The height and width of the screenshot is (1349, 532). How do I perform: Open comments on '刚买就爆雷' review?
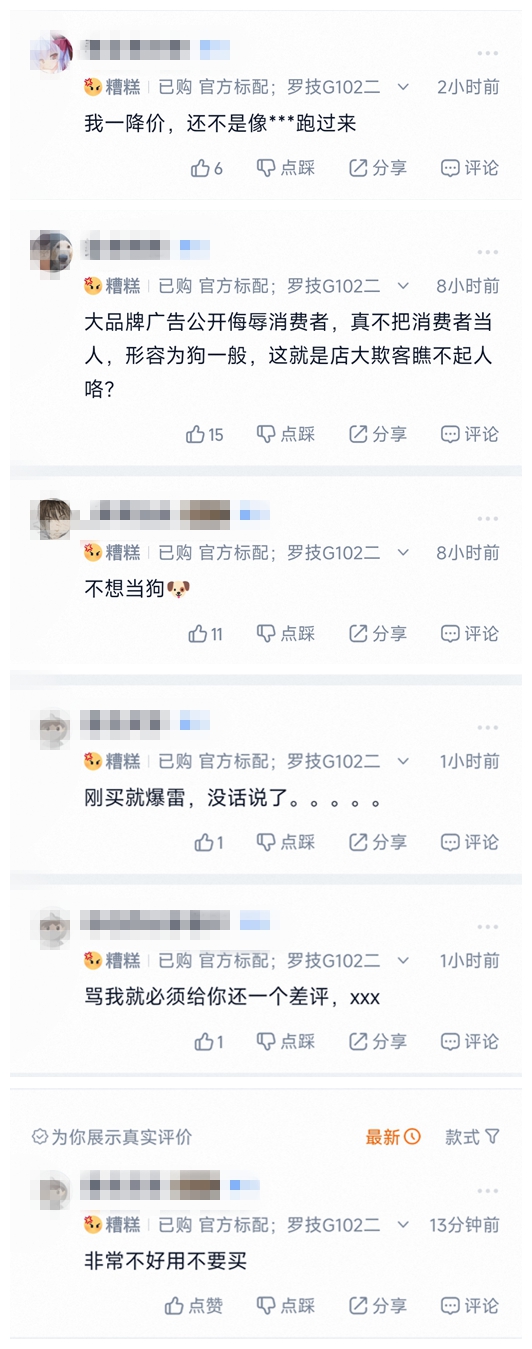point(470,843)
